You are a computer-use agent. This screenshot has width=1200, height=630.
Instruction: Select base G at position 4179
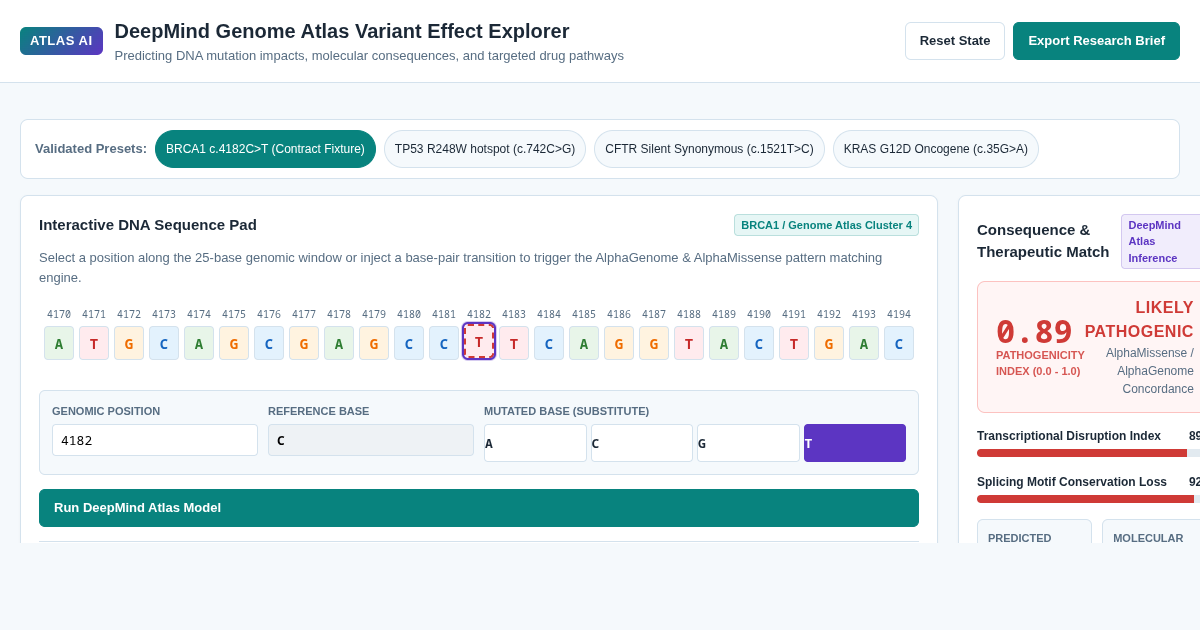[x=374, y=343]
